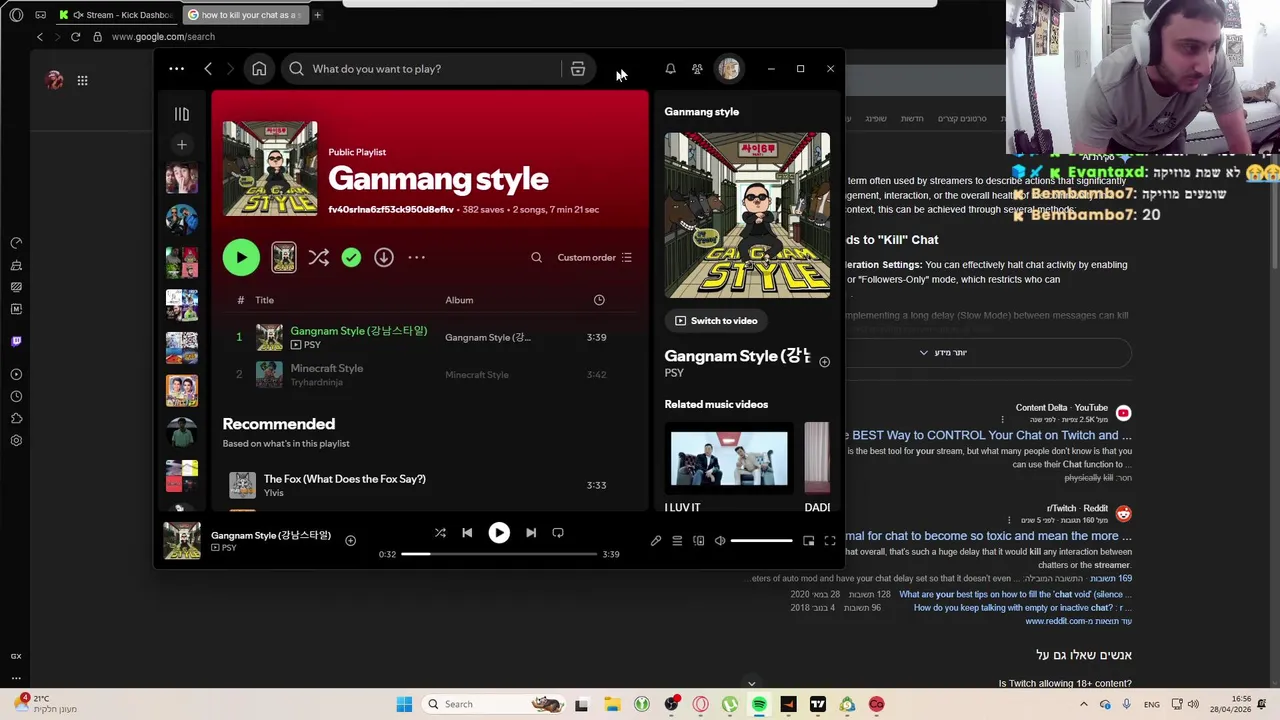Click playlist owner username link
1280x720 pixels.
pyautogui.click(x=391, y=210)
